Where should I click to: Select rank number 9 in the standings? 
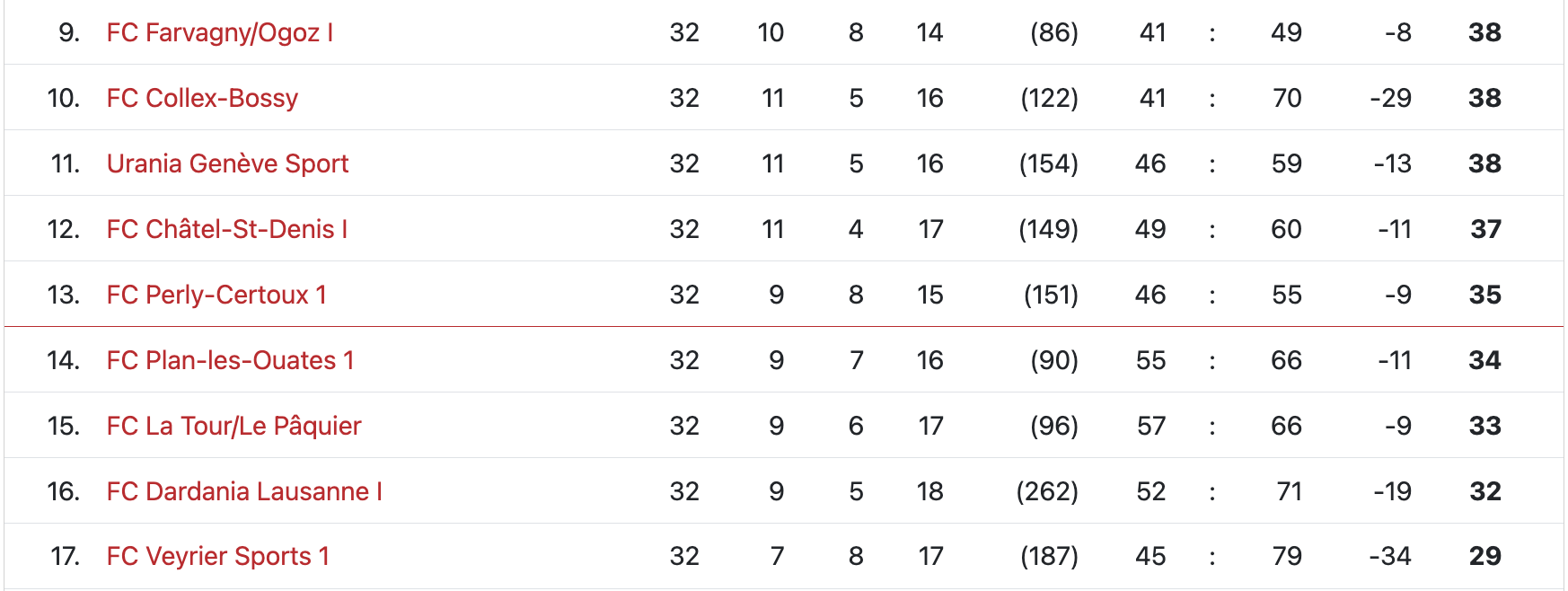tap(68, 33)
